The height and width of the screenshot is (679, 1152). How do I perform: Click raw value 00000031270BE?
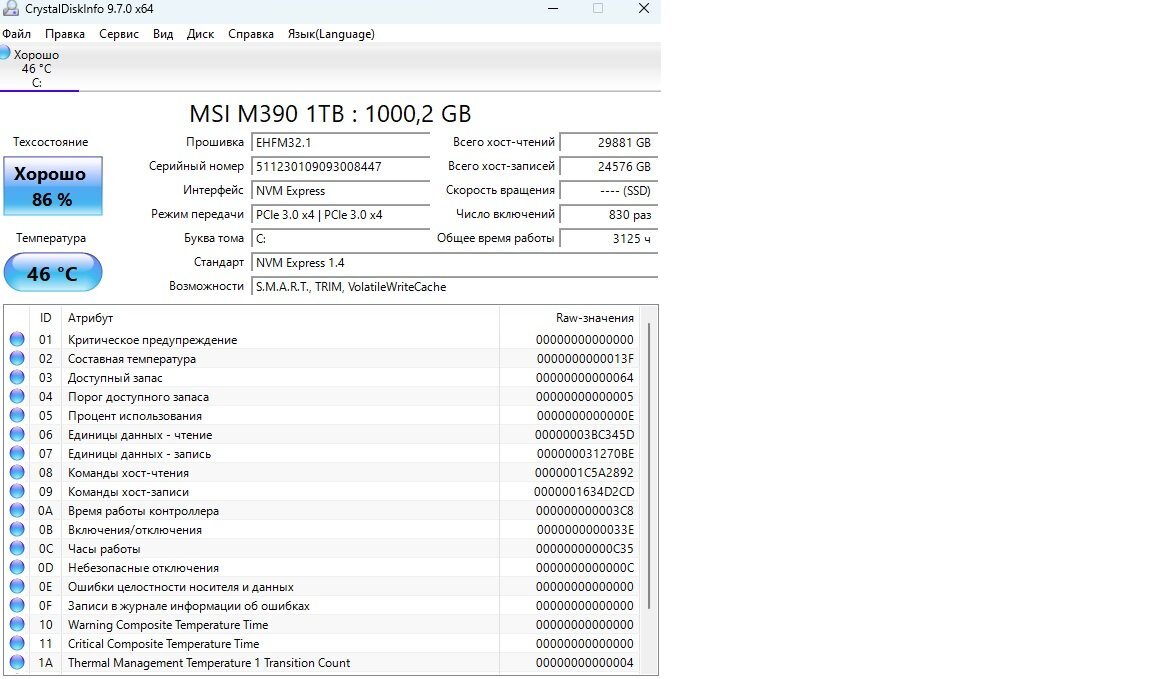click(x=585, y=454)
